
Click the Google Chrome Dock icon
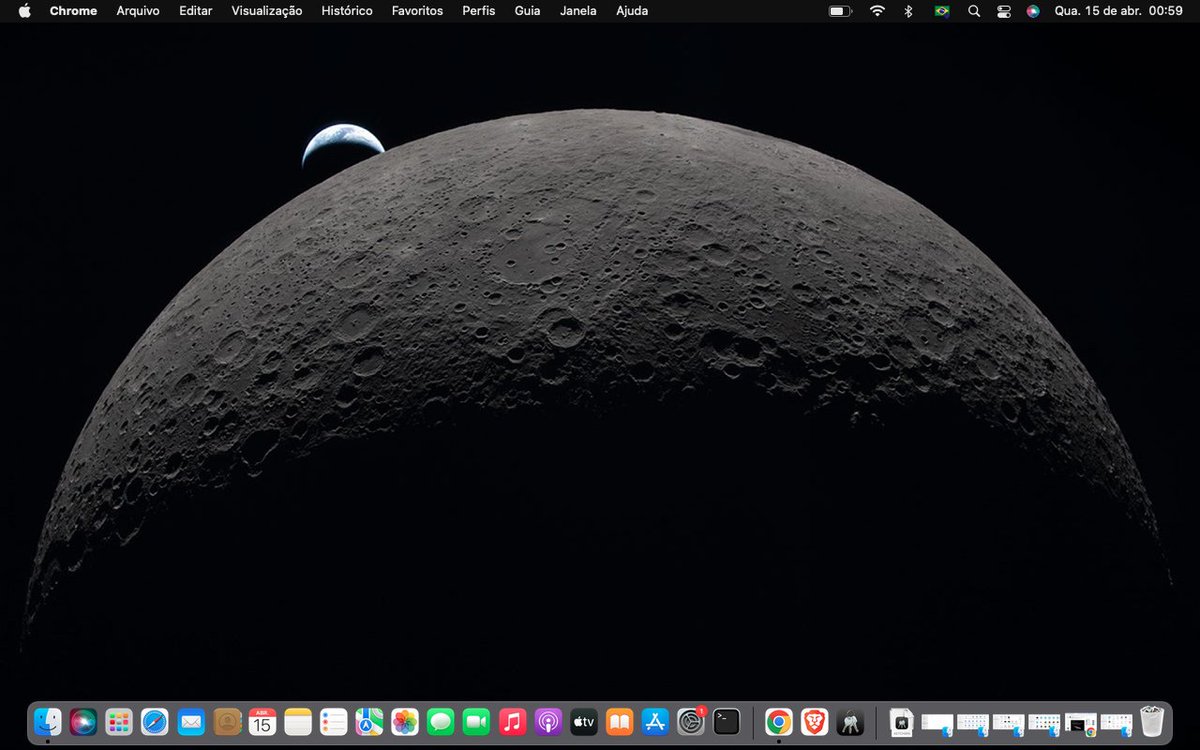(779, 721)
